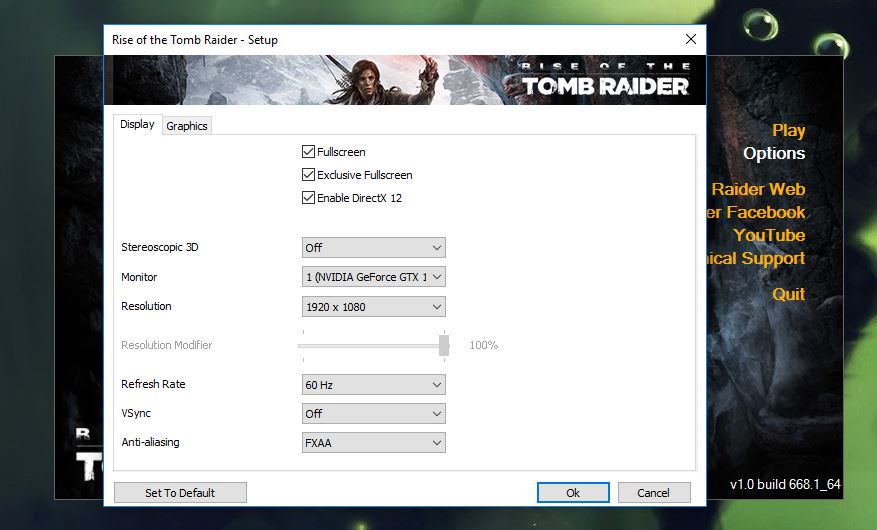Open Raider Web link in launcher
The width and height of the screenshot is (877, 530).
(758, 189)
